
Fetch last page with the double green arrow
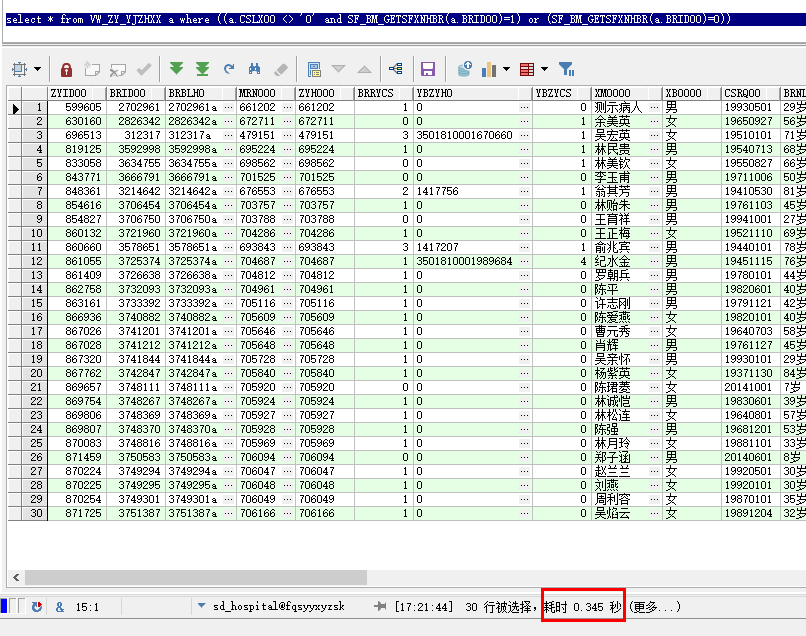(x=203, y=69)
